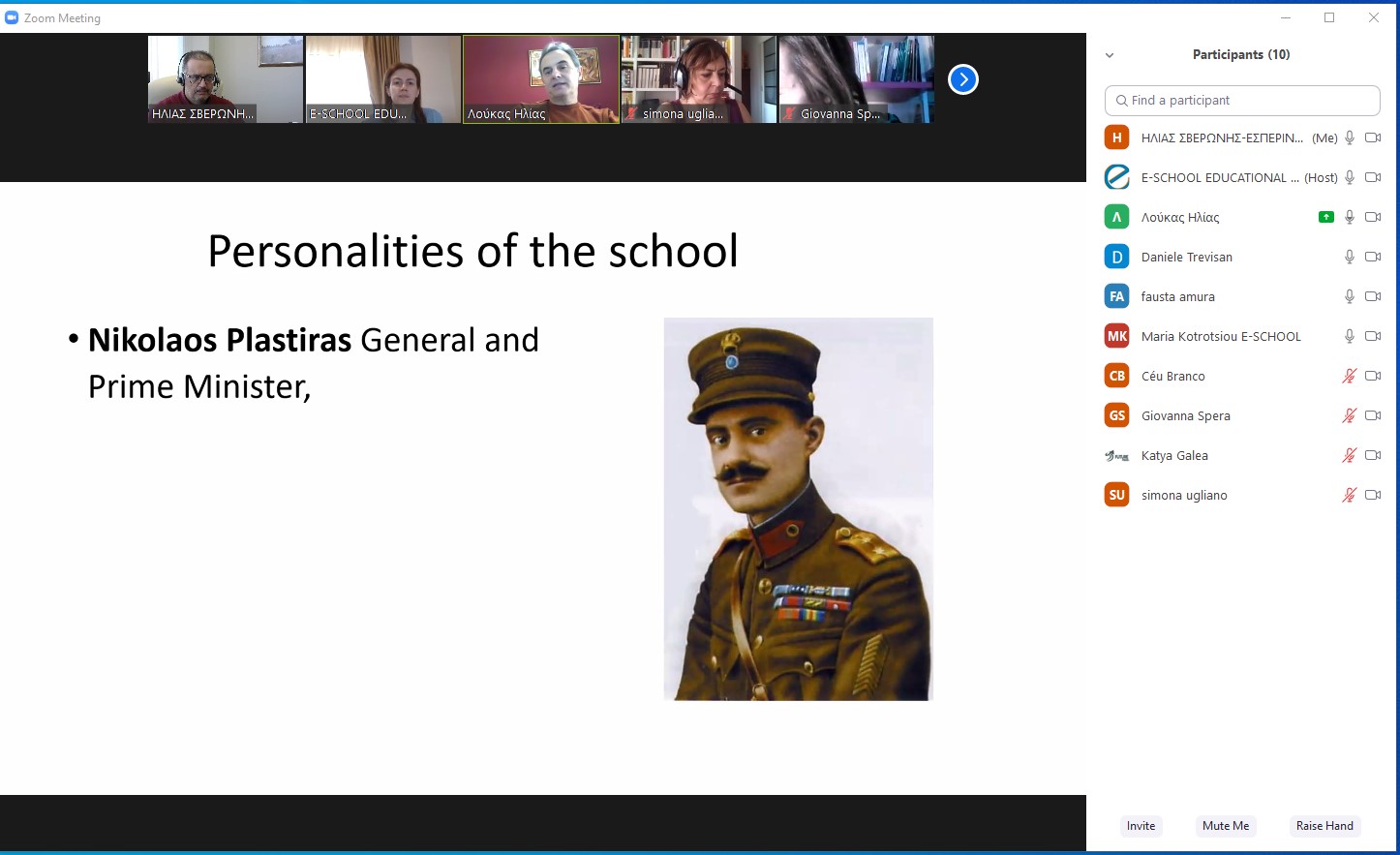This screenshot has height=855, width=1400.
Task: Select Daniele Trevisan participant entry
Action: (x=1186, y=257)
